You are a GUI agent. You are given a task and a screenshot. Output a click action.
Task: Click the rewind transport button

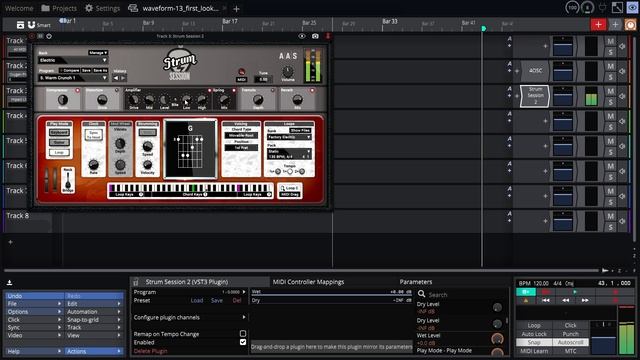[x=565, y=300]
